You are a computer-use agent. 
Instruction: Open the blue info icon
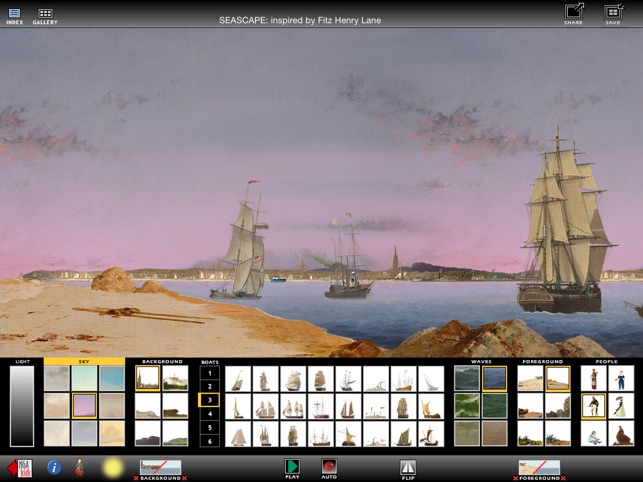[x=54, y=467]
